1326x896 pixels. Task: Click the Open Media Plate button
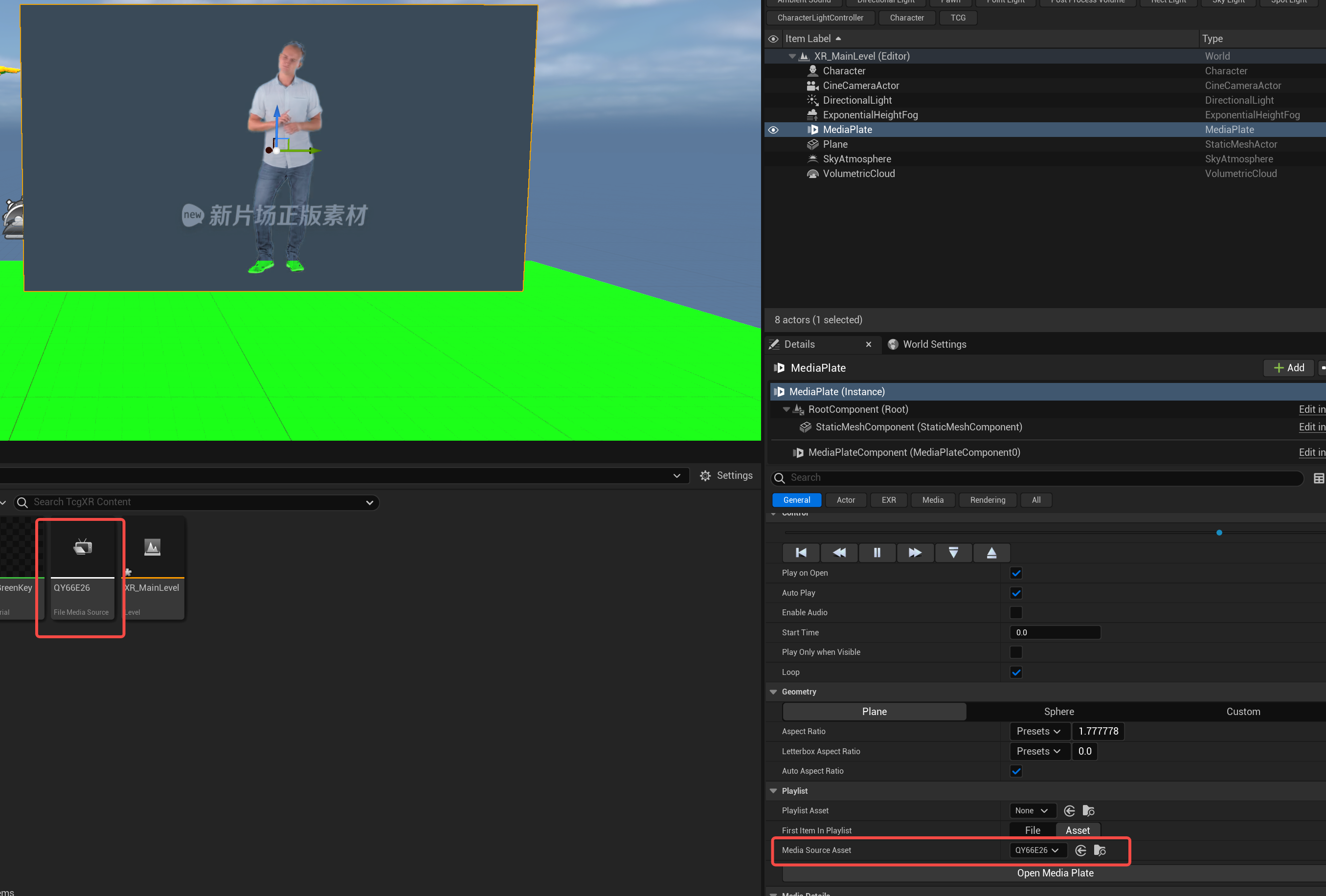coord(1055,873)
